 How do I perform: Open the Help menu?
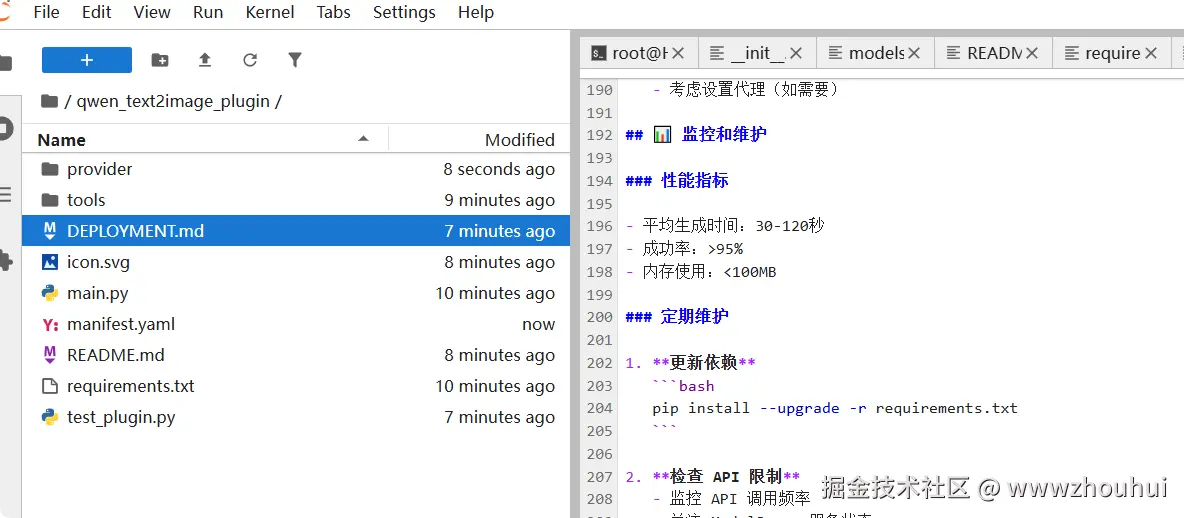tap(476, 13)
